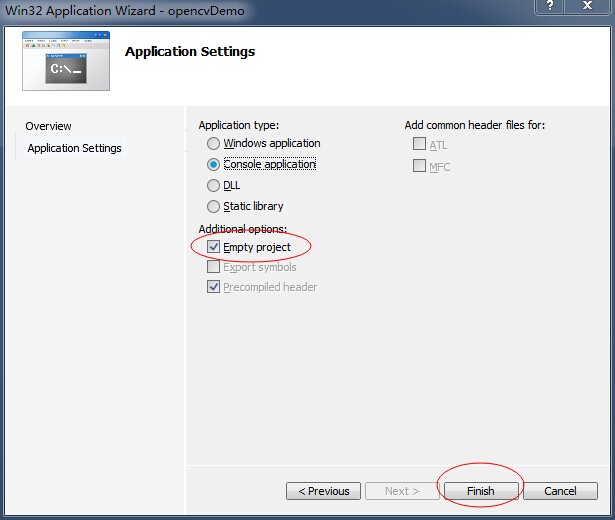Close the wizard with the X button
The width and height of the screenshot is (615, 520).
click(587, 6)
